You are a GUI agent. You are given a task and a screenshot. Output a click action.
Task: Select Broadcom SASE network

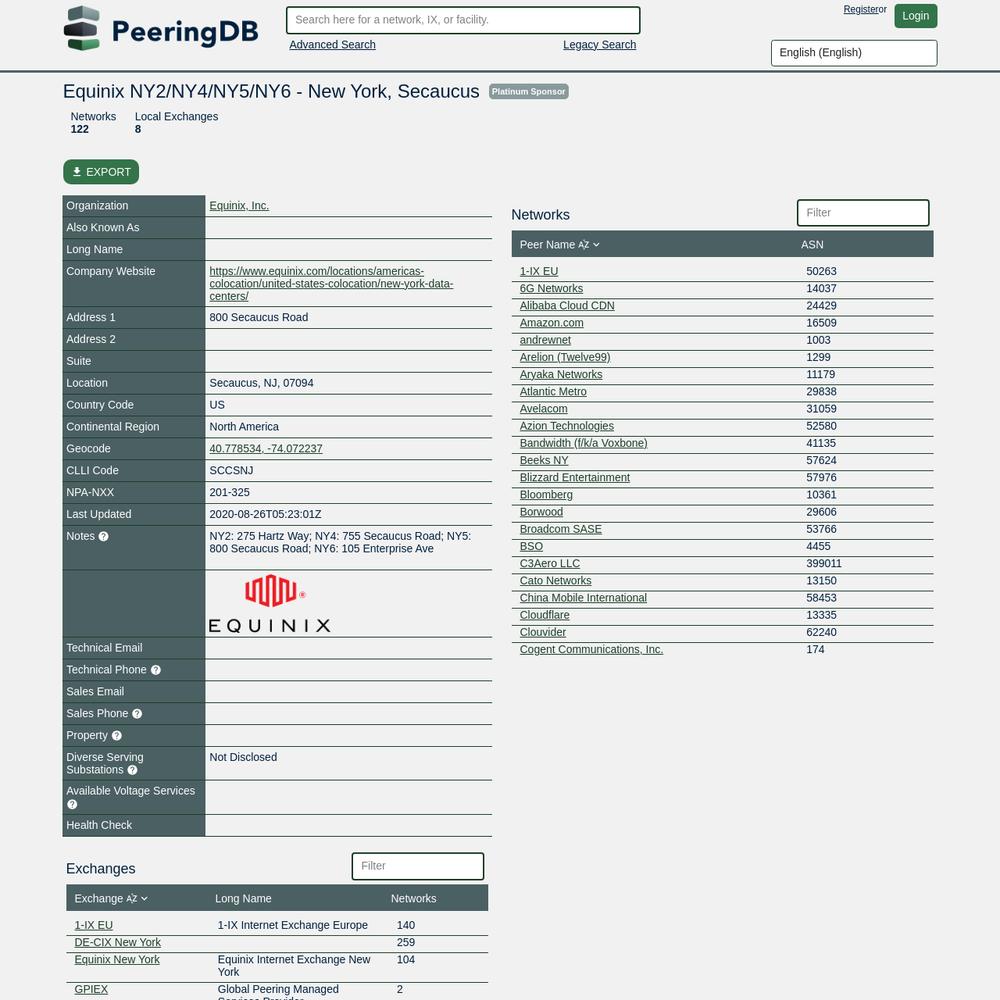coord(561,530)
